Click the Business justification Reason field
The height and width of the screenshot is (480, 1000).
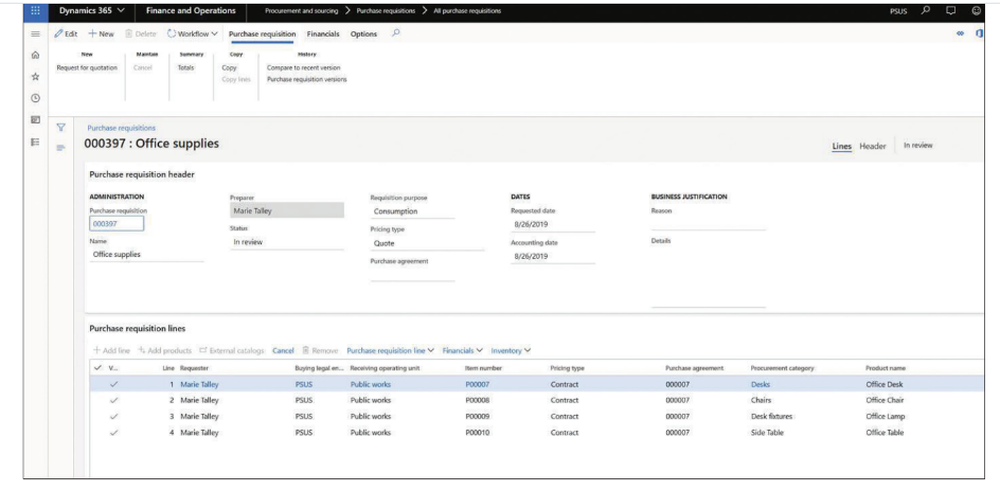pos(708,223)
